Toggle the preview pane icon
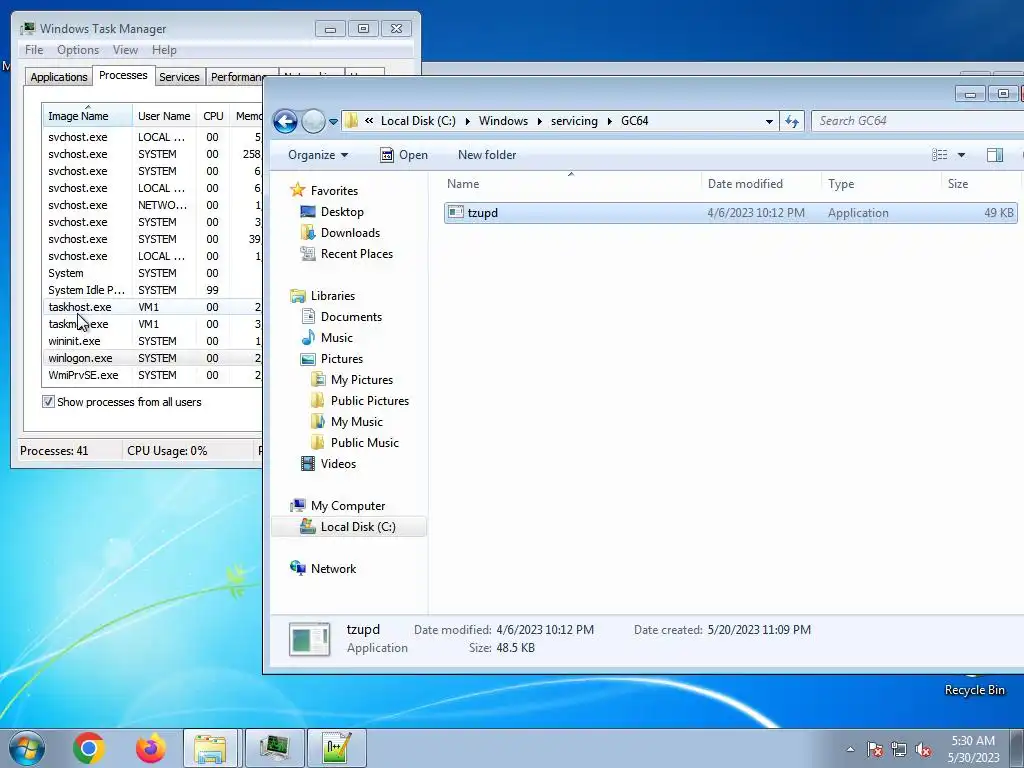The height and width of the screenshot is (768, 1024). 995,155
